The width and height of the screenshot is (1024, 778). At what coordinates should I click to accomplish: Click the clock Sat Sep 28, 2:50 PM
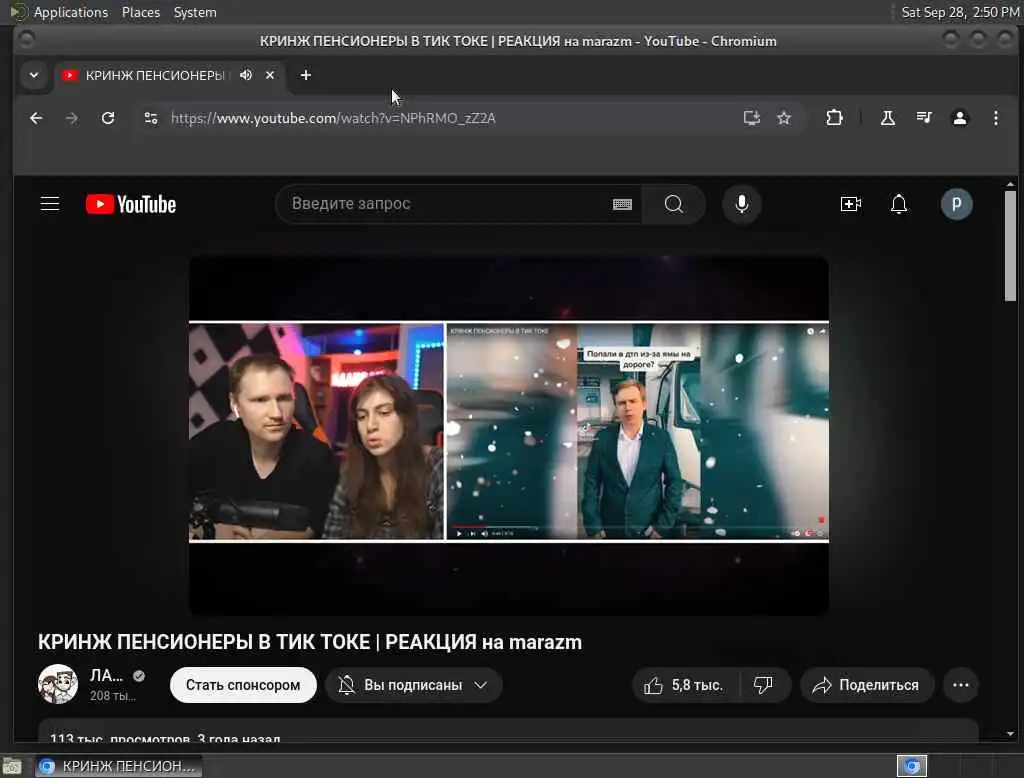point(959,12)
